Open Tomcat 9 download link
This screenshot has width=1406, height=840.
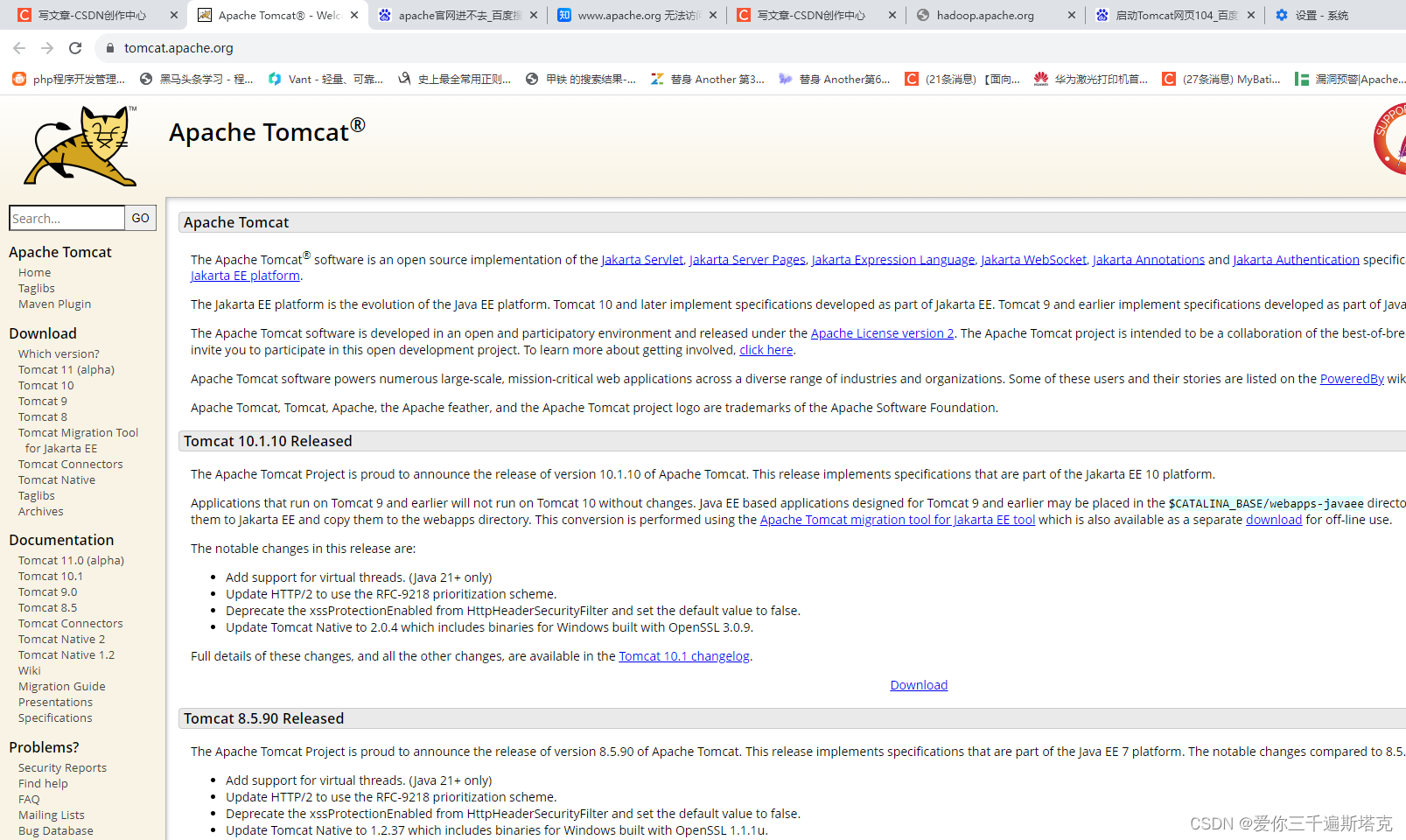tap(43, 401)
